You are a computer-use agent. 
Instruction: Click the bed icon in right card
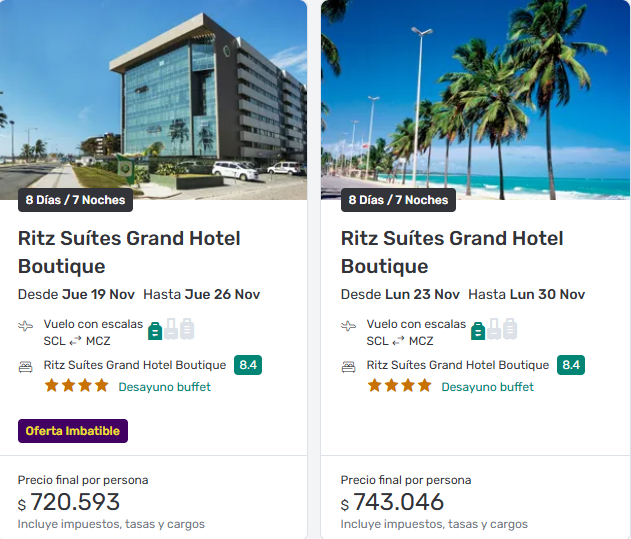pyautogui.click(x=349, y=366)
